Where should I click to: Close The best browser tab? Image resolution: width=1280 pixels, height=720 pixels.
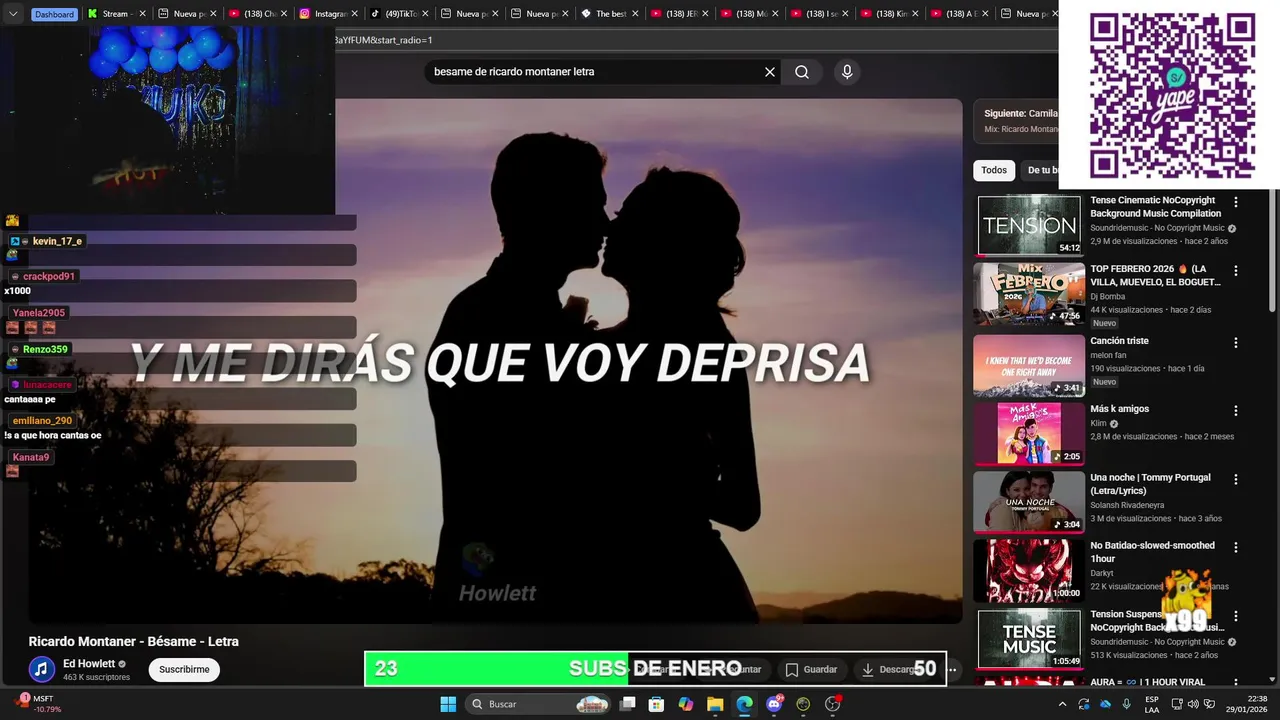pos(635,14)
